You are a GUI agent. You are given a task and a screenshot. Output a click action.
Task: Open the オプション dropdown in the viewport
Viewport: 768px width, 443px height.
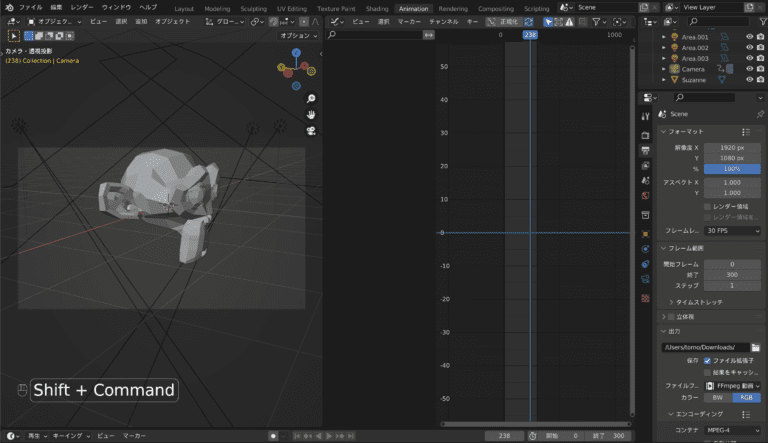click(298, 36)
